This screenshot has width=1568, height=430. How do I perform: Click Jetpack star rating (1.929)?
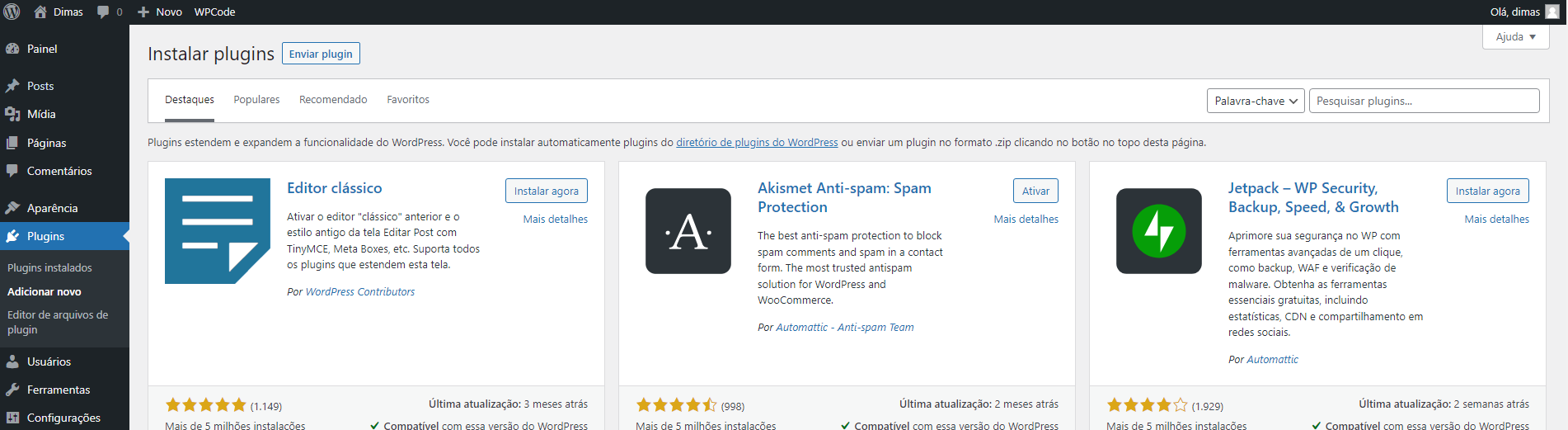click(x=1148, y=405)
